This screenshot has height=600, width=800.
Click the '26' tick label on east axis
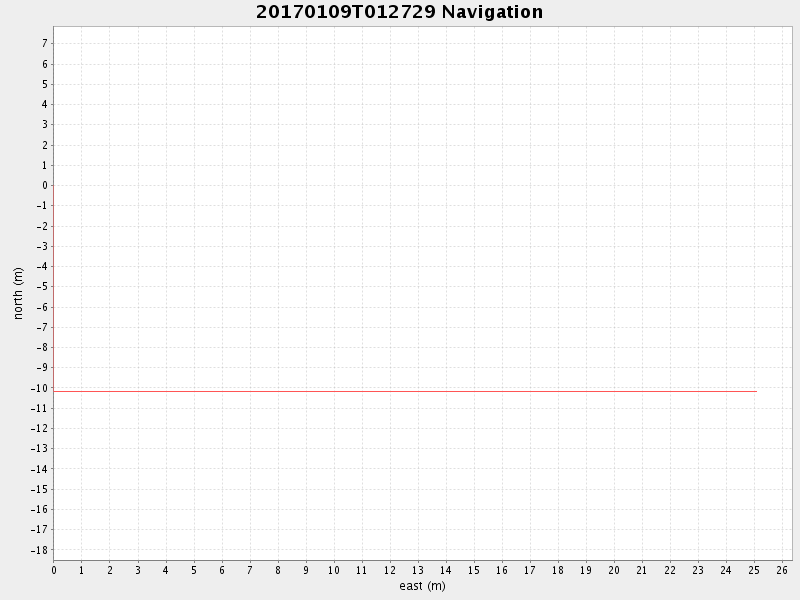click(x=782, y=571)
